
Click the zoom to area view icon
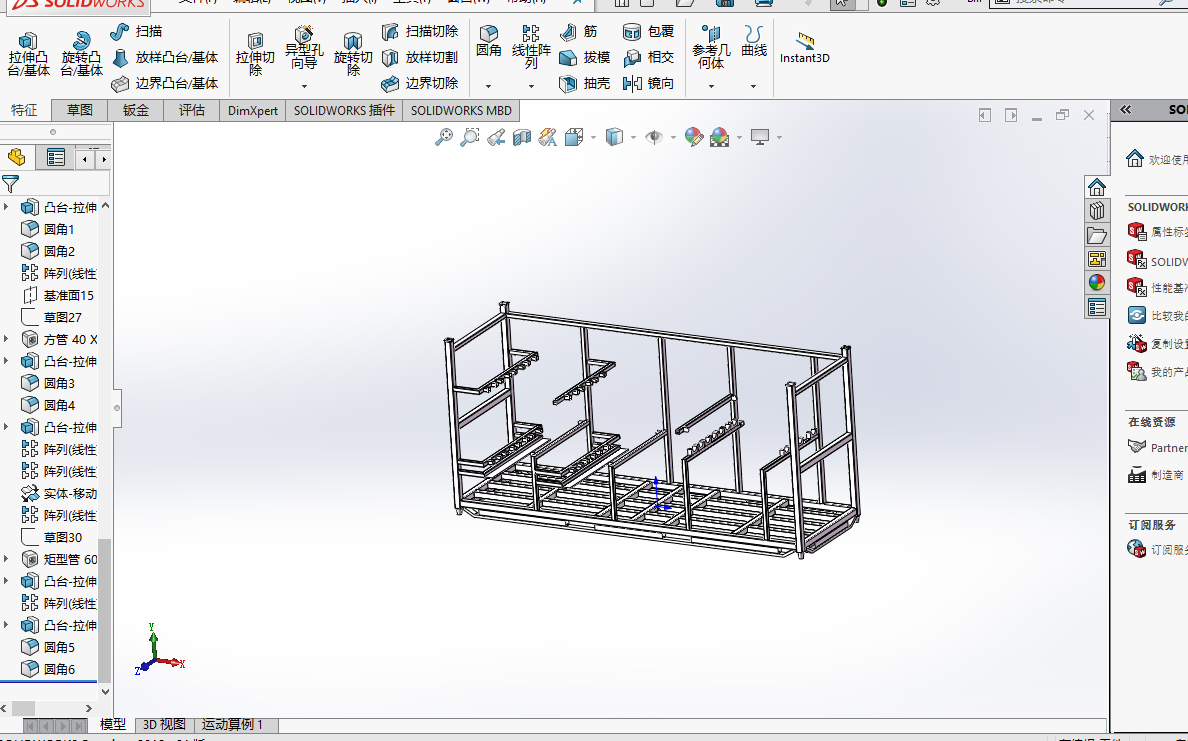tap(470, 137)
